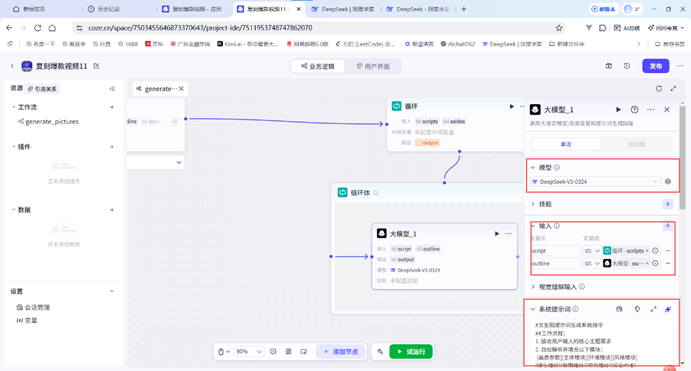The height and width of the screenshot is (371, 691).
Task: Switch to the first DeepSeek browser tab
Action: point(343,9)
